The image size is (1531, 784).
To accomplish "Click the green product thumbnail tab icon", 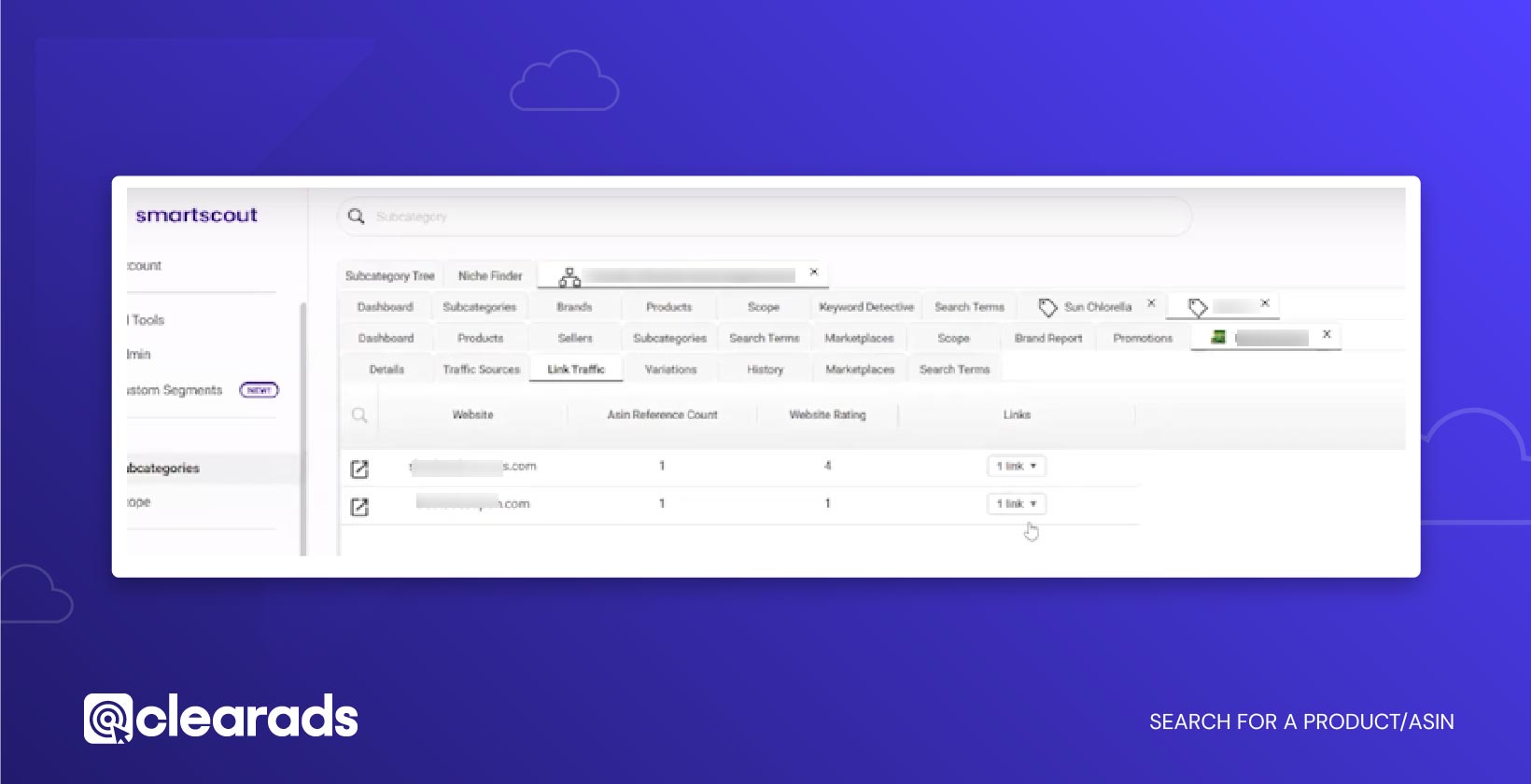I will (1217, 337).
